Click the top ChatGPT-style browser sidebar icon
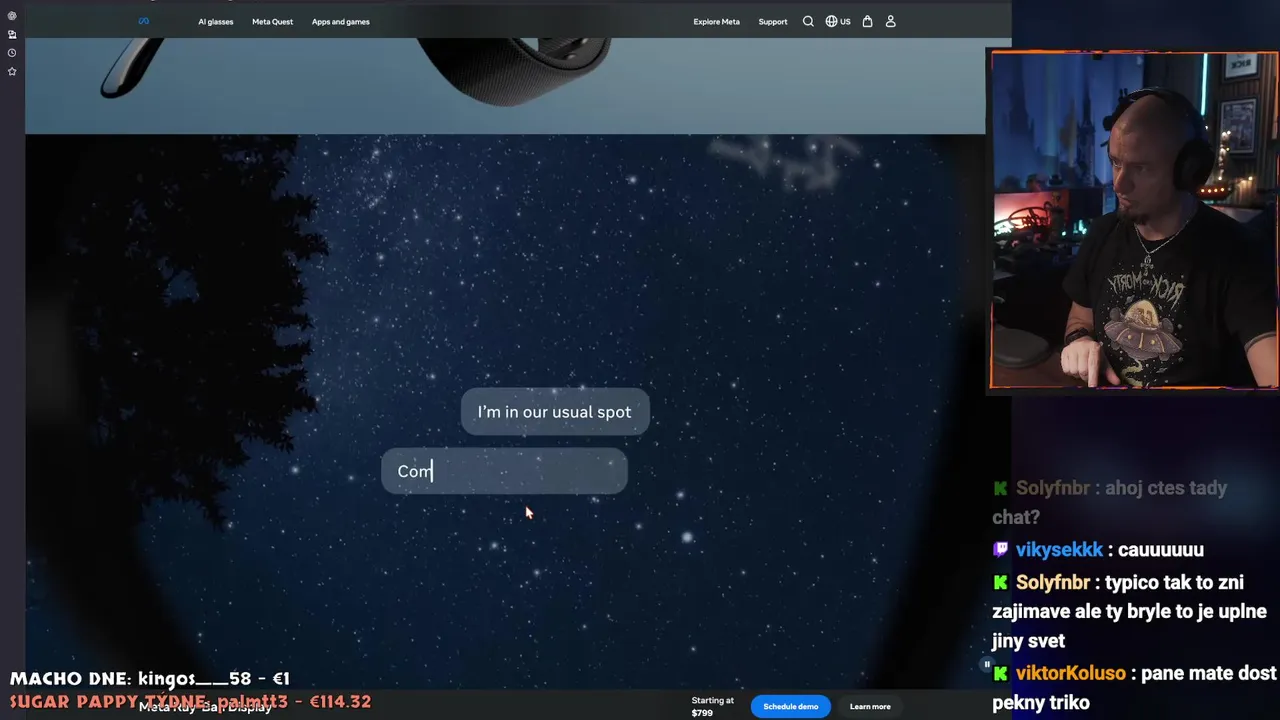Image resolution: width=1280 pixels, height=720 pixels. coord(12,16)
